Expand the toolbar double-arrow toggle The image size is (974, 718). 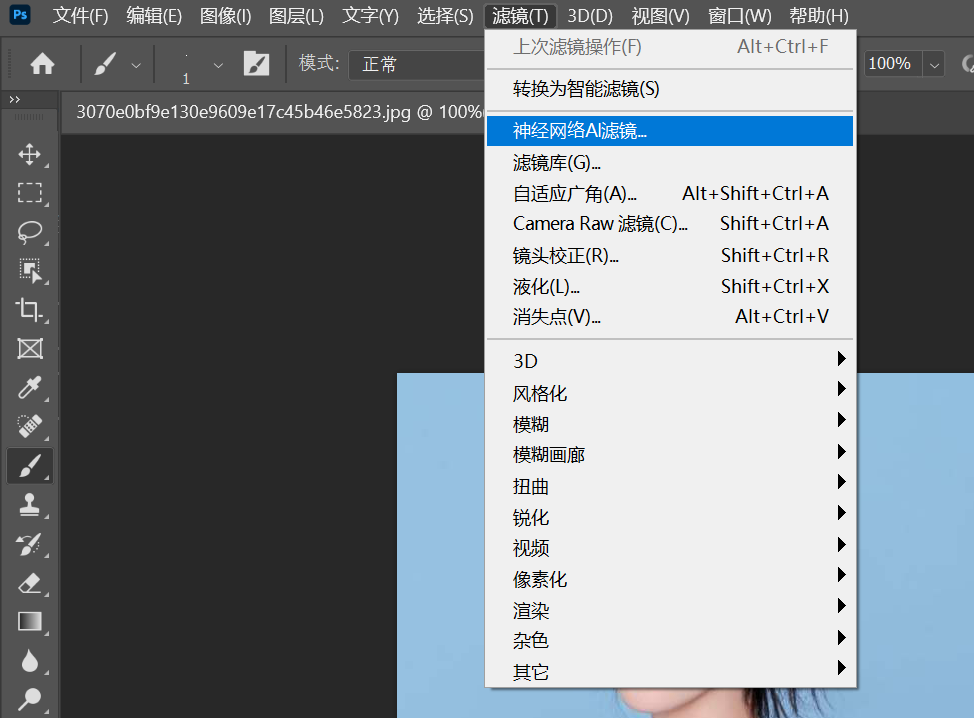[x=14, y=99]
